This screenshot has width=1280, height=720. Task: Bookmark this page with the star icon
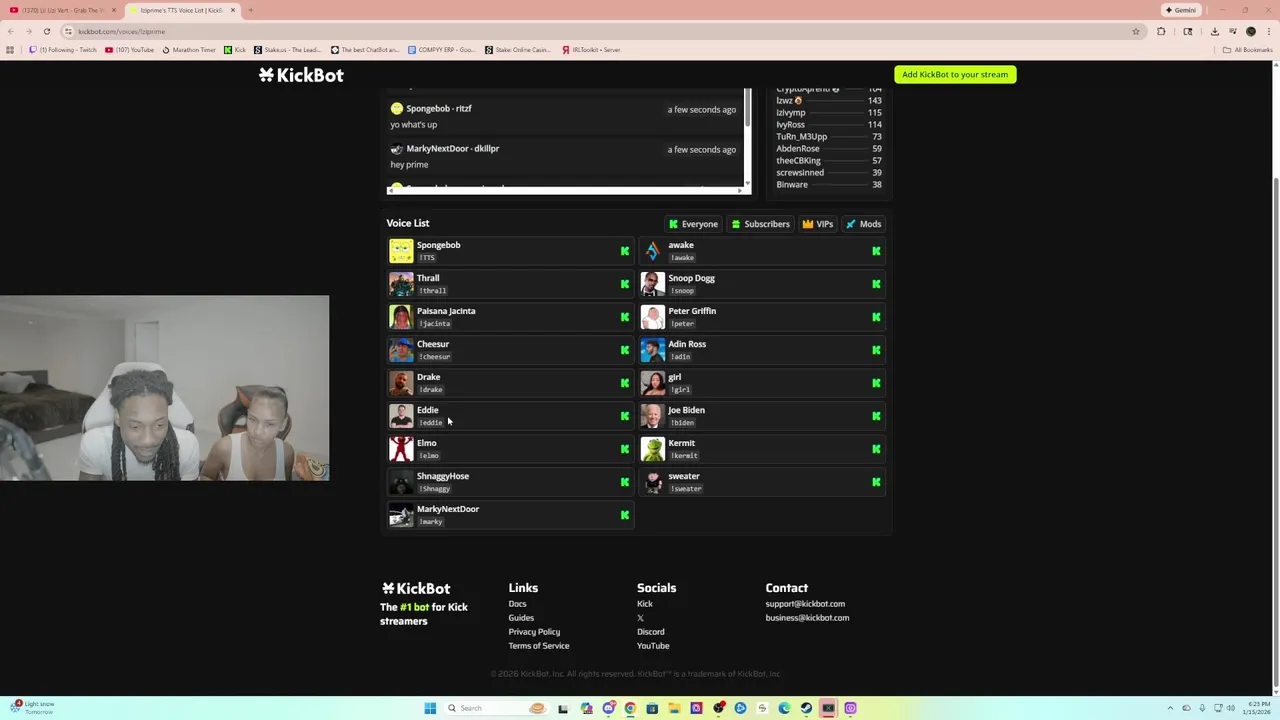click(x=1136, y=31)
